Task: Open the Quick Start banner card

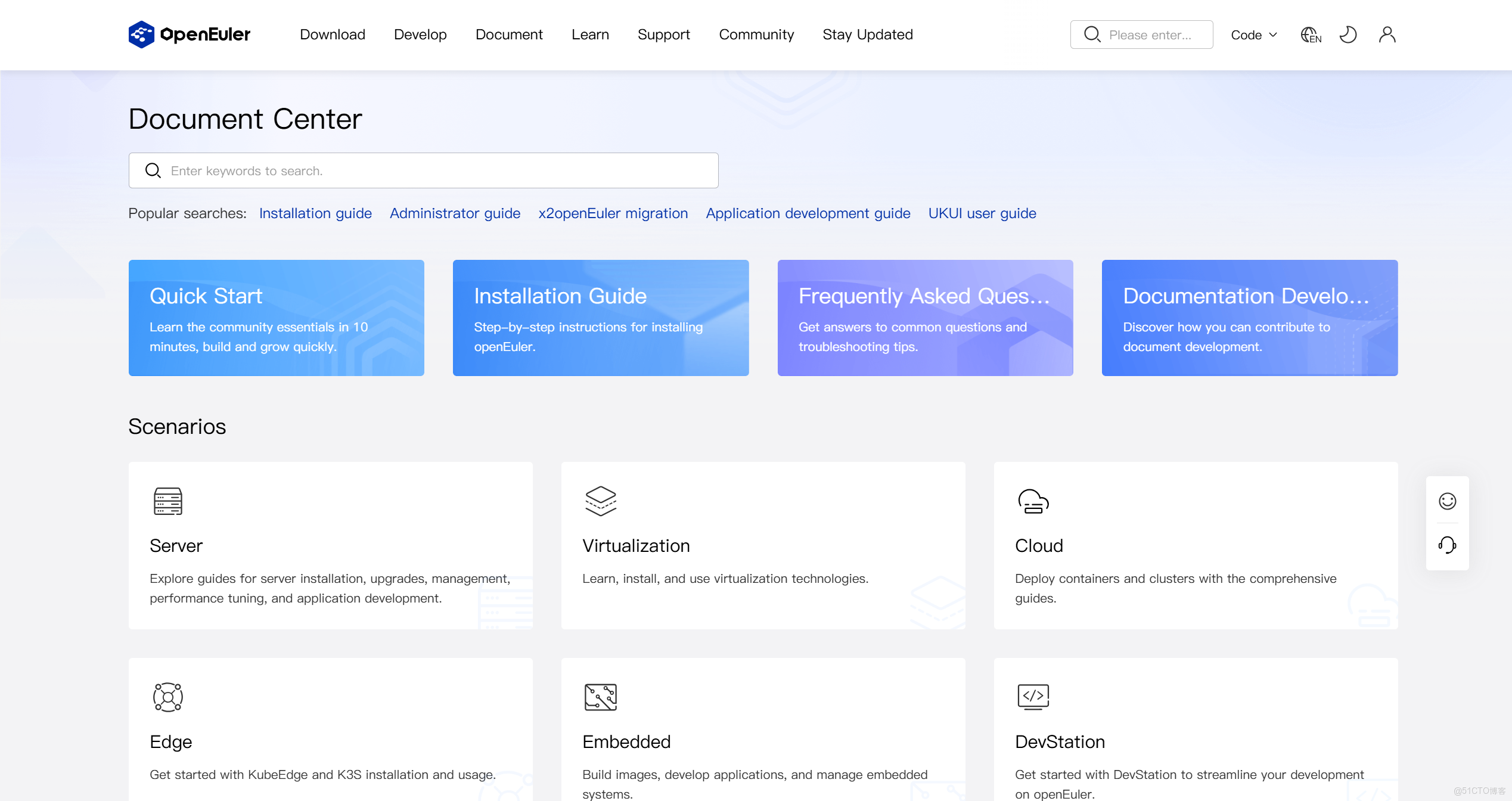Action: [276, 318]
